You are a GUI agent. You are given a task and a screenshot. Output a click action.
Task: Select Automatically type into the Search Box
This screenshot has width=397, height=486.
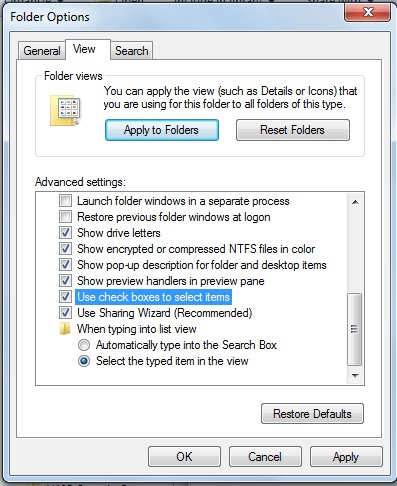(x=84, y=345)
